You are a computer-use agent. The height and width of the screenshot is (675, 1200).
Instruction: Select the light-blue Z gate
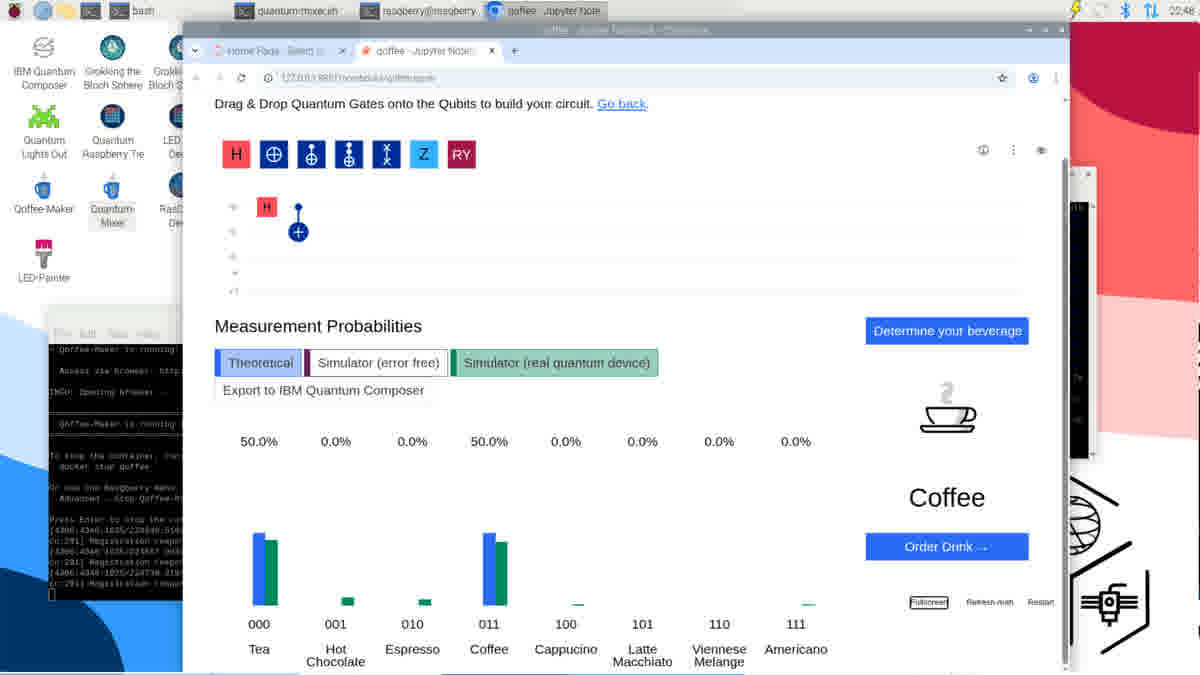point(424,154)
